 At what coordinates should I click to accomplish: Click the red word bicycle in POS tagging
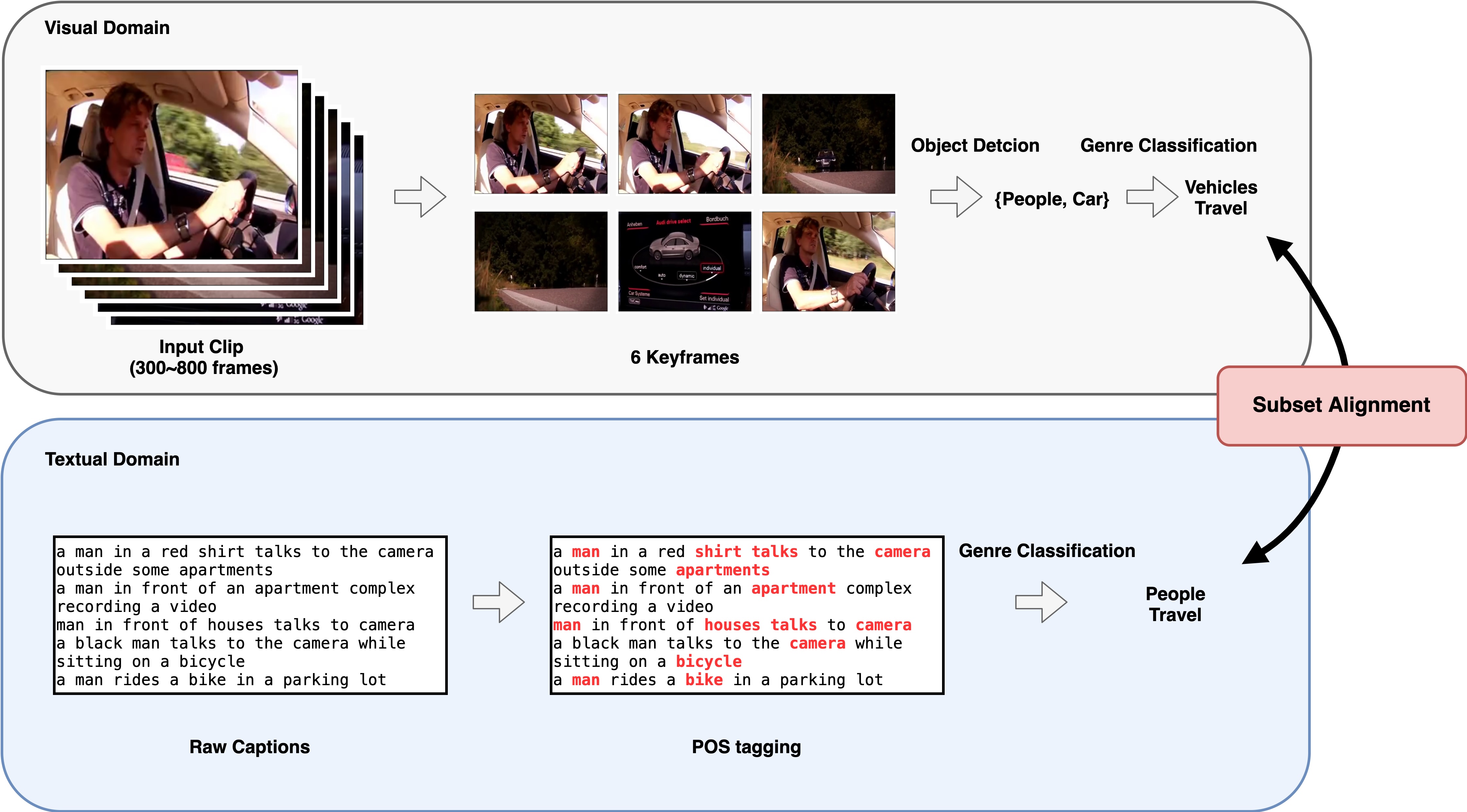point(708,662)
